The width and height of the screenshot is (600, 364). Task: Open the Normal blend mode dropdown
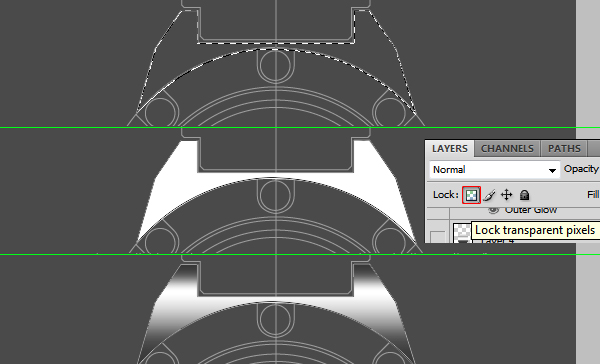tap(494, 170)
